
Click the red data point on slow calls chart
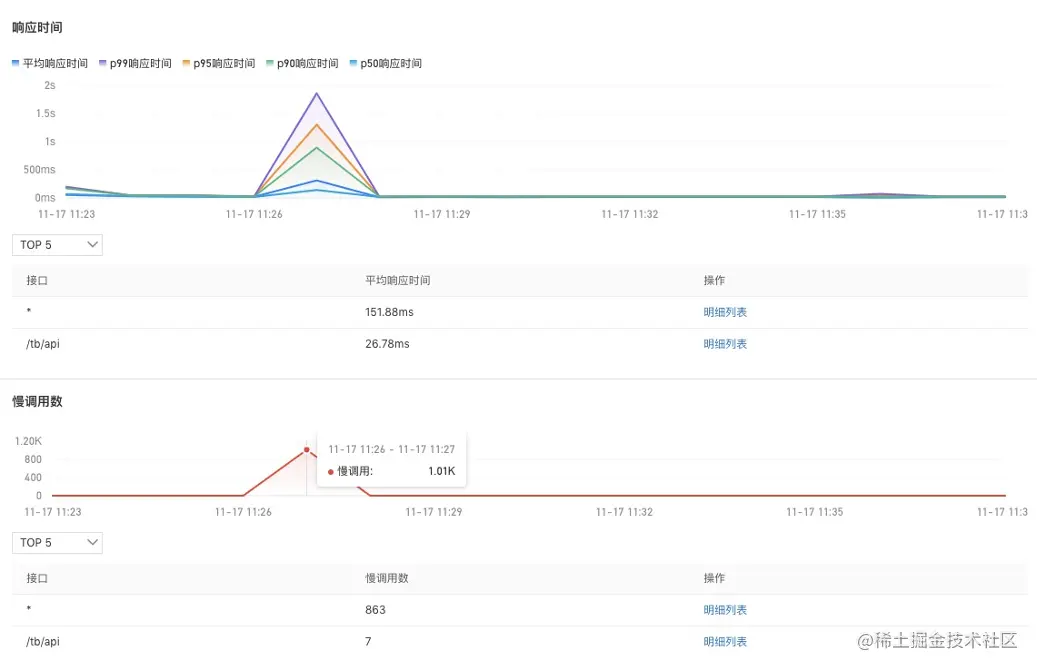click(306, 450)
